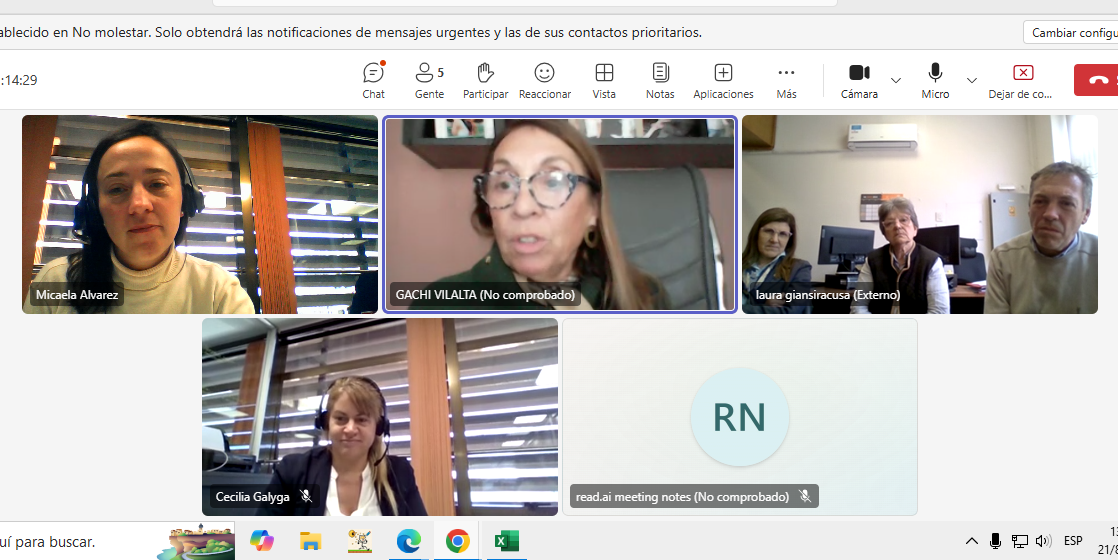
Task: Click read.ai meeting notes muted mic icon
Action: click(805, 496)
